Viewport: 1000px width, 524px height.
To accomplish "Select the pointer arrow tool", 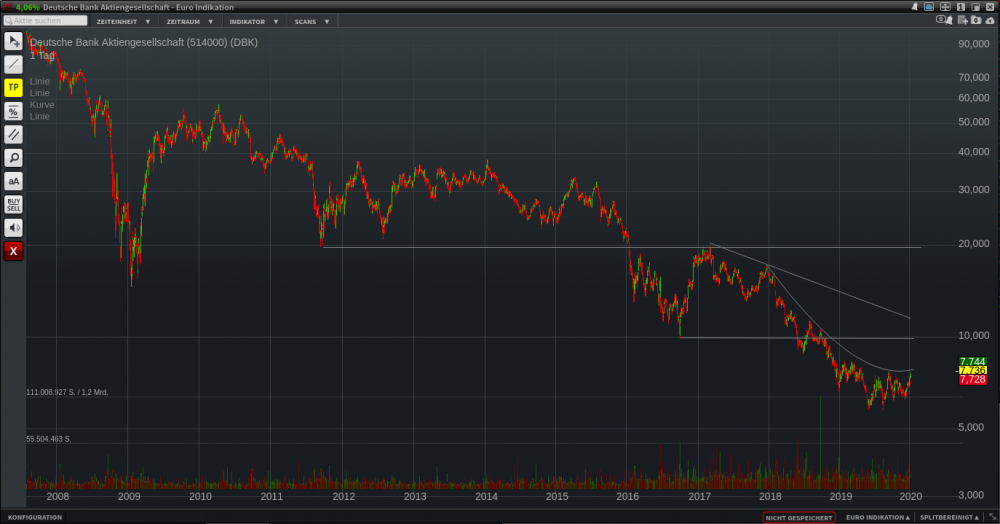I will (13, 41).
